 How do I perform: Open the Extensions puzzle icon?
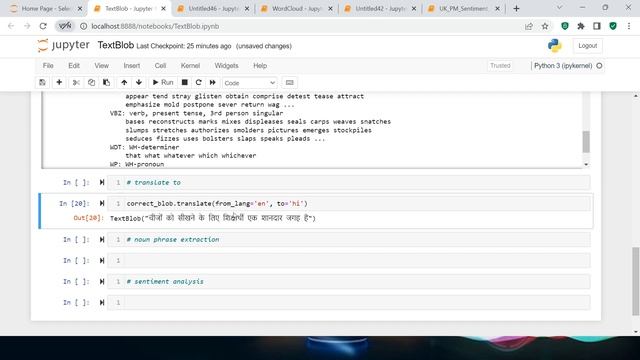click(581, 26)
